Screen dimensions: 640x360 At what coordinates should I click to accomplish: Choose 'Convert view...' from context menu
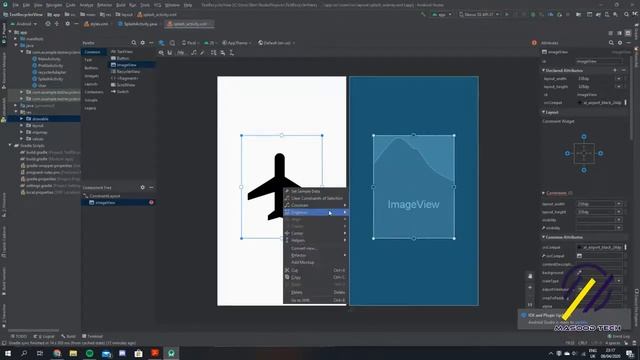coord(315,248)
